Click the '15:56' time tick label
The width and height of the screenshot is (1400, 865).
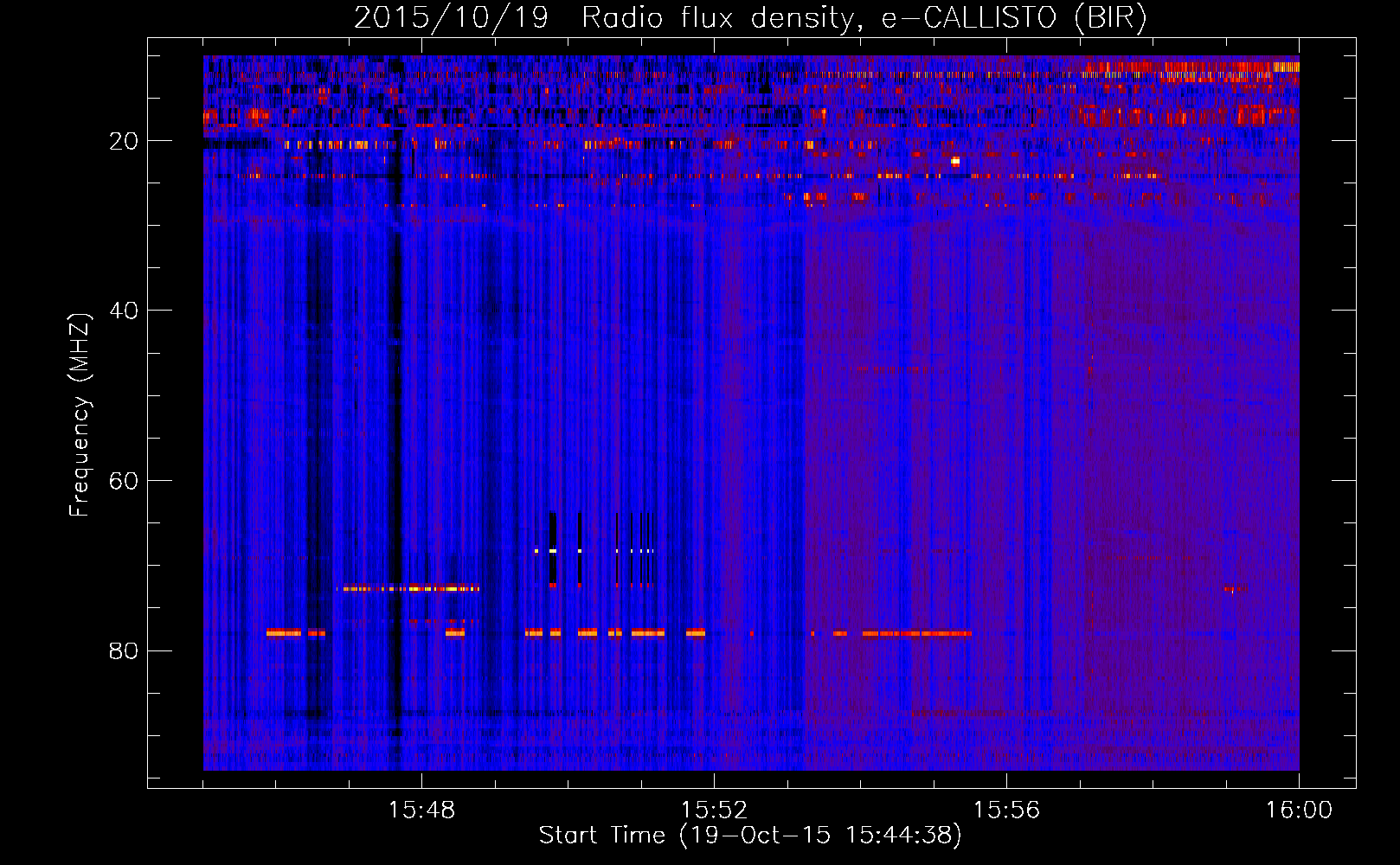click(x=1006, y=811)
